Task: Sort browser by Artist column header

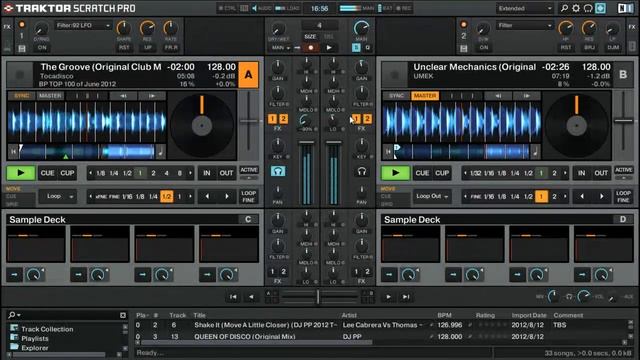Action: click(x=349, y=315)
